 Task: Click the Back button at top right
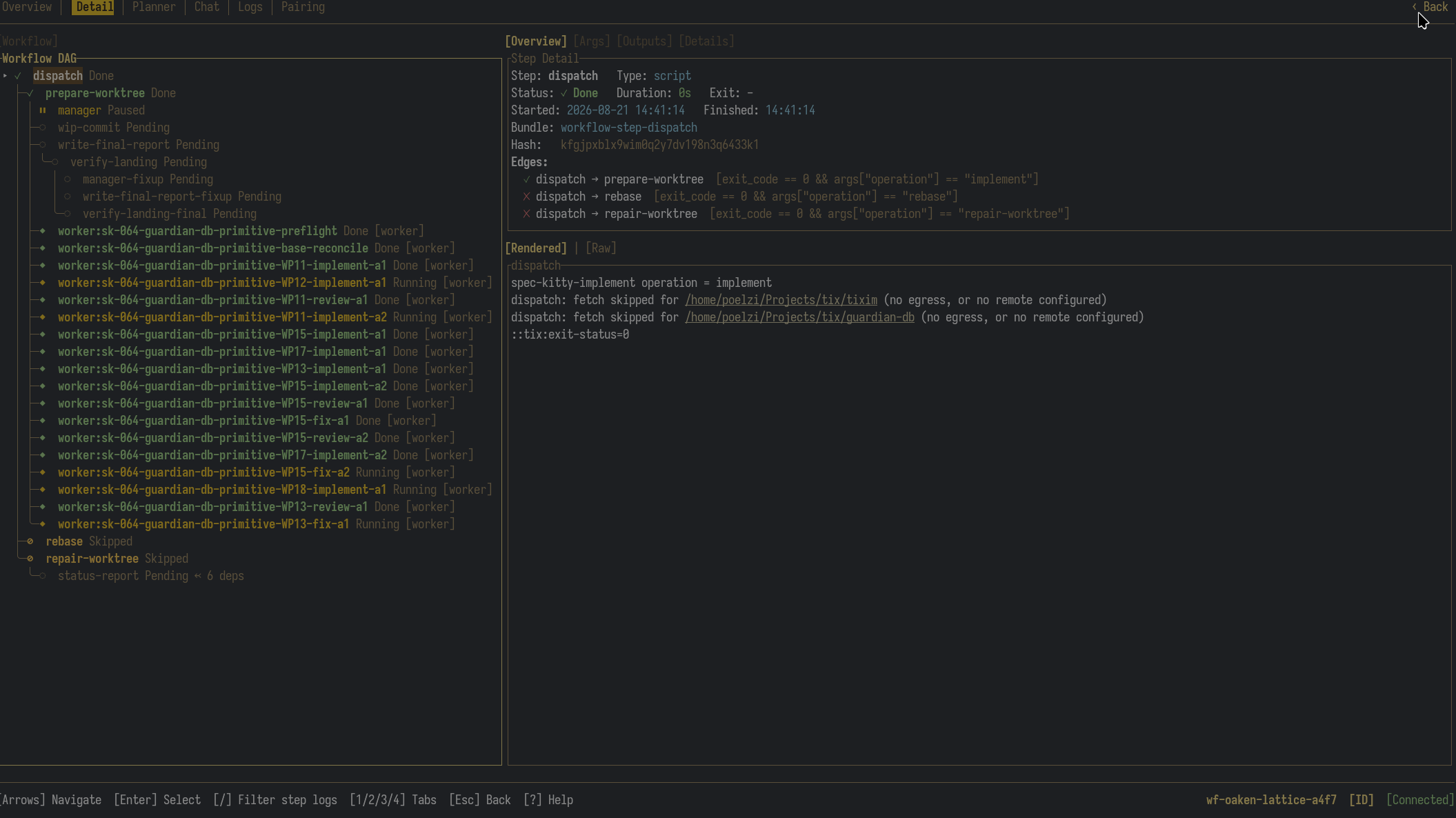pyautogui.click(x=1430, y=7)
